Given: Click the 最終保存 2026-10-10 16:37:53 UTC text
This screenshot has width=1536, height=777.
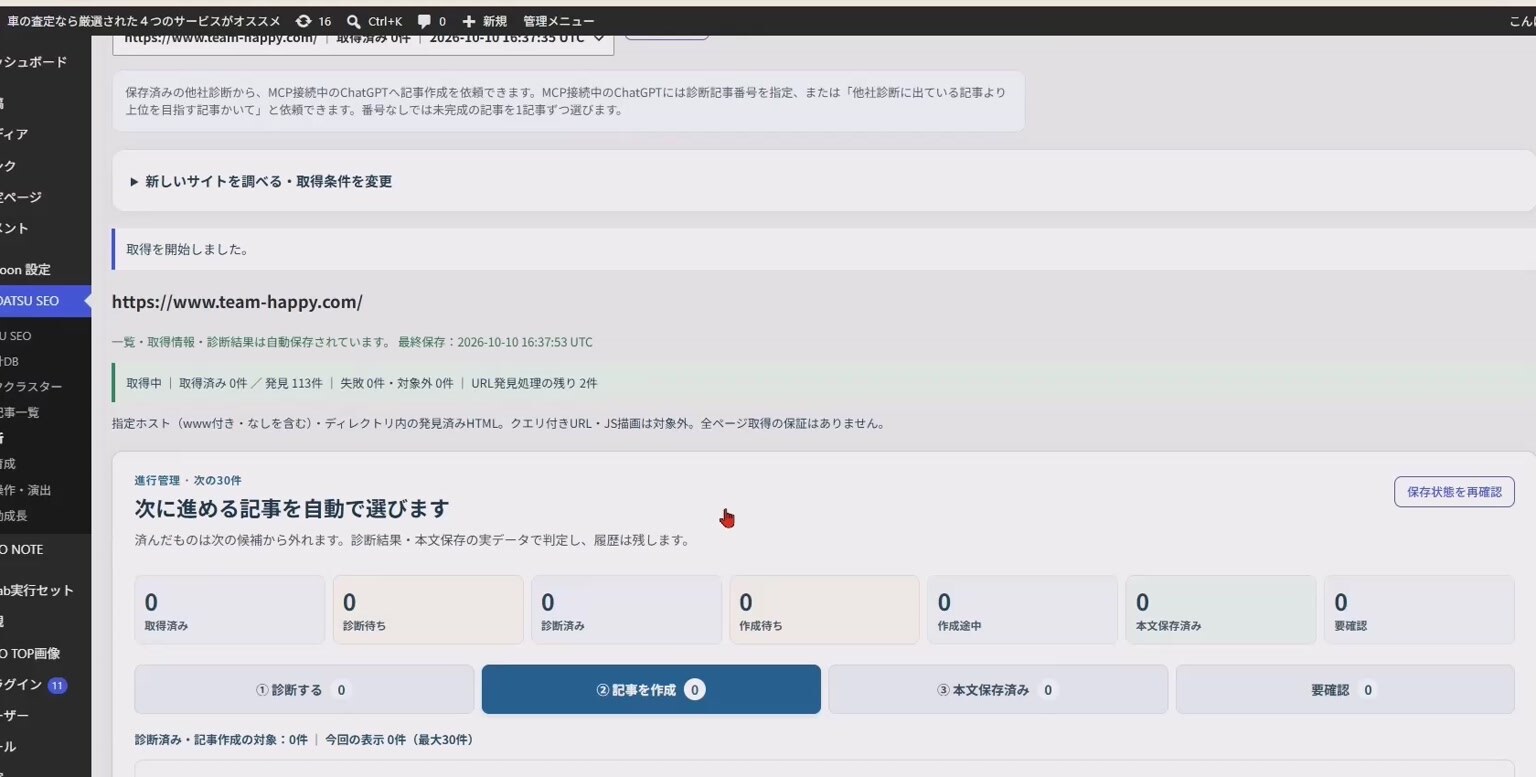Looking at the screenshot, I should pyautogui.click(x=495, y=342).
